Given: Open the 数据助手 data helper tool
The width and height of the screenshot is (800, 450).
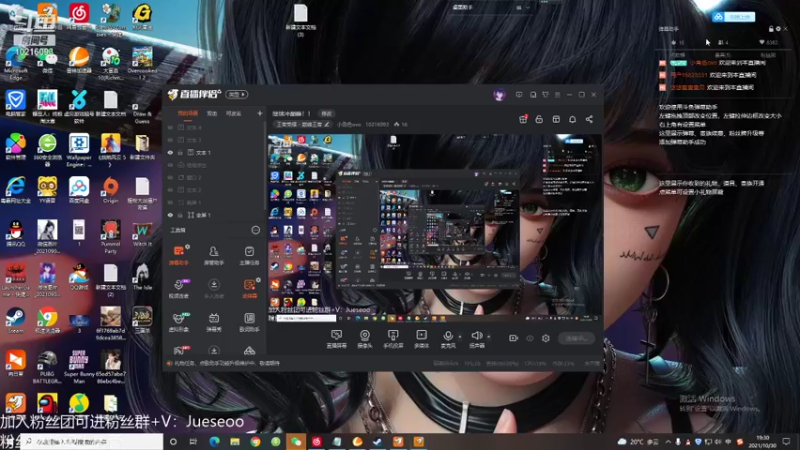Looking at the screenshot, I should [x=249, y=322].
